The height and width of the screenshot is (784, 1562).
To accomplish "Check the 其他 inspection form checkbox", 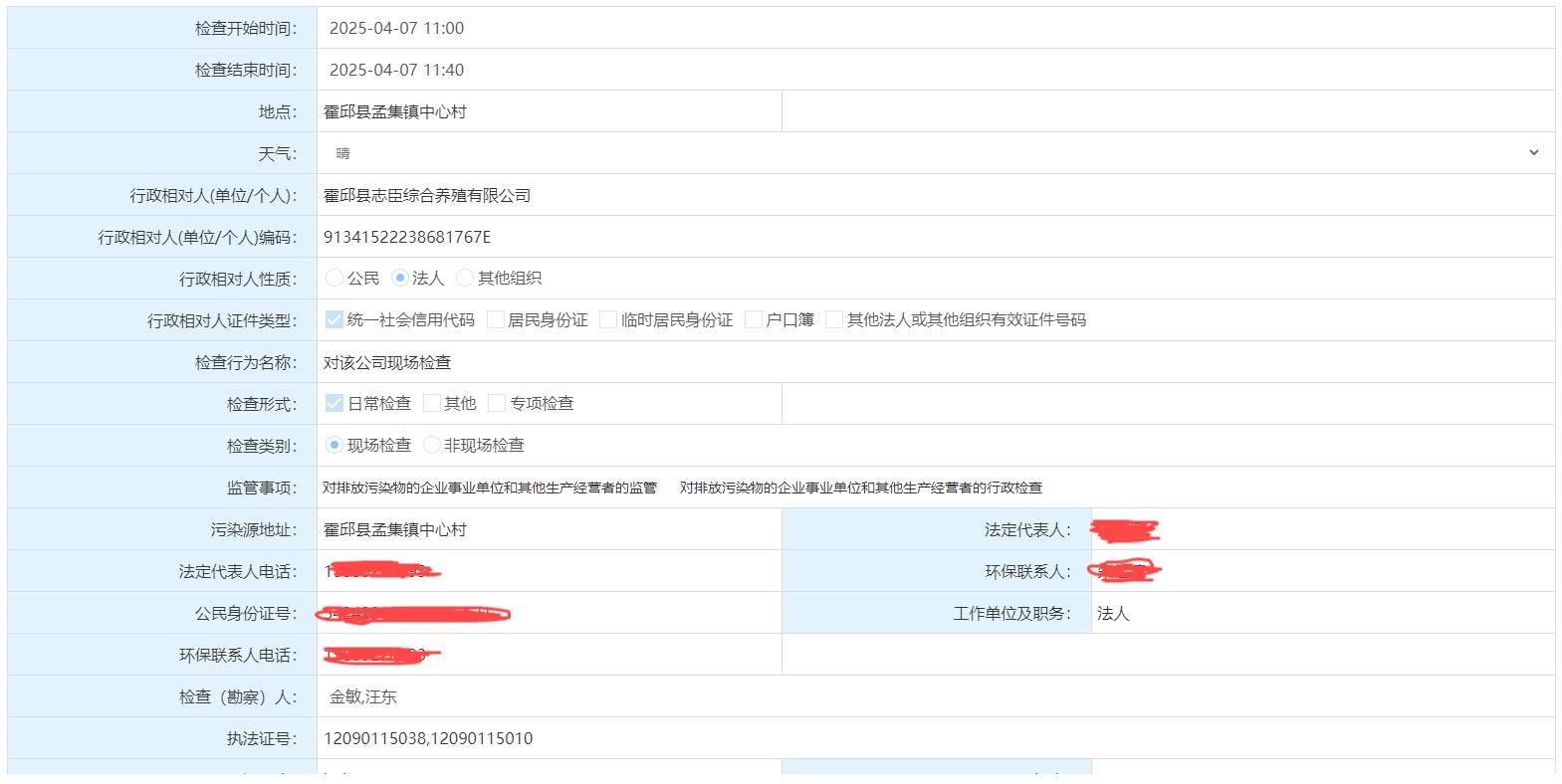I will [432, 403].
